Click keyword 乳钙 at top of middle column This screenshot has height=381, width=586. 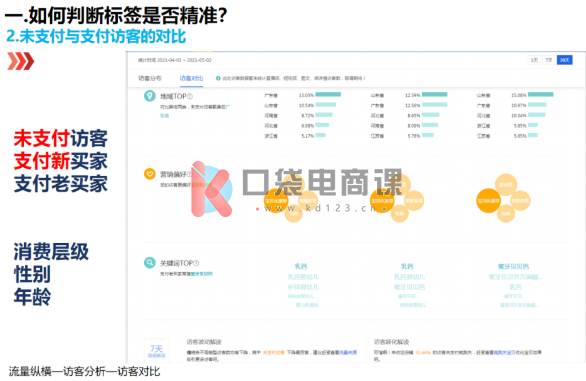point(407,266)
